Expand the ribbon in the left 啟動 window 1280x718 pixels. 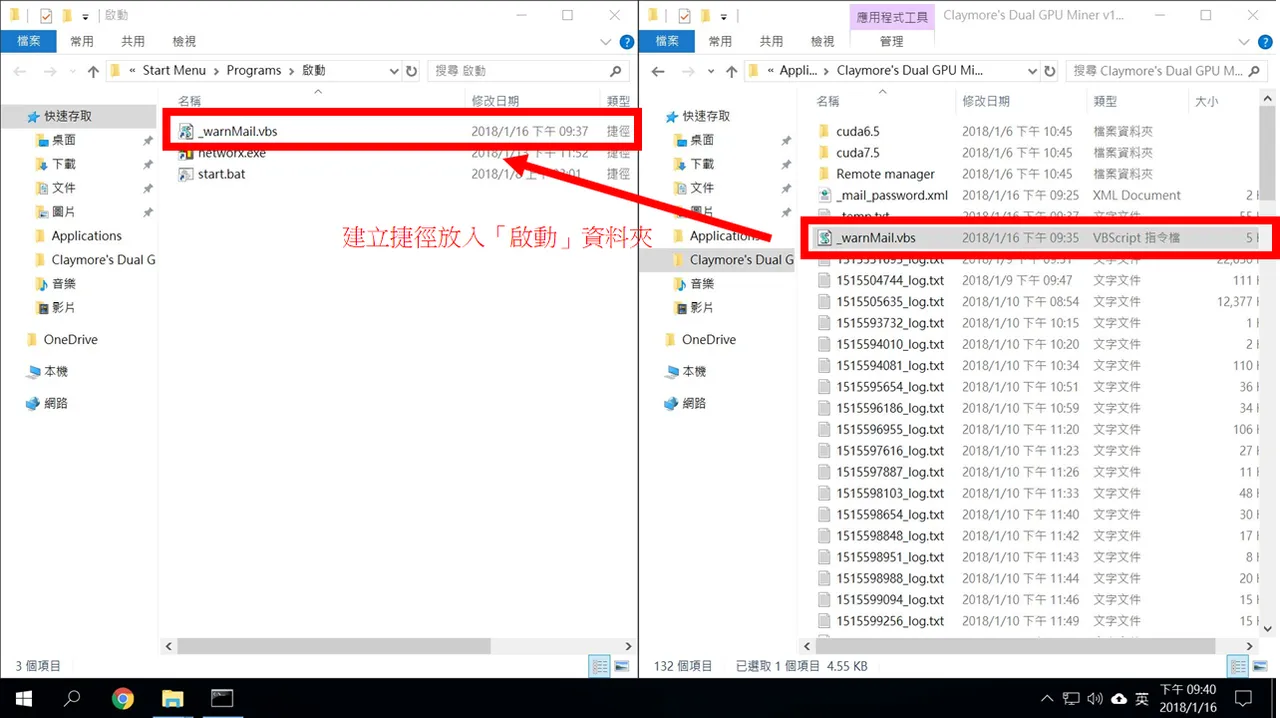point(605,42)
